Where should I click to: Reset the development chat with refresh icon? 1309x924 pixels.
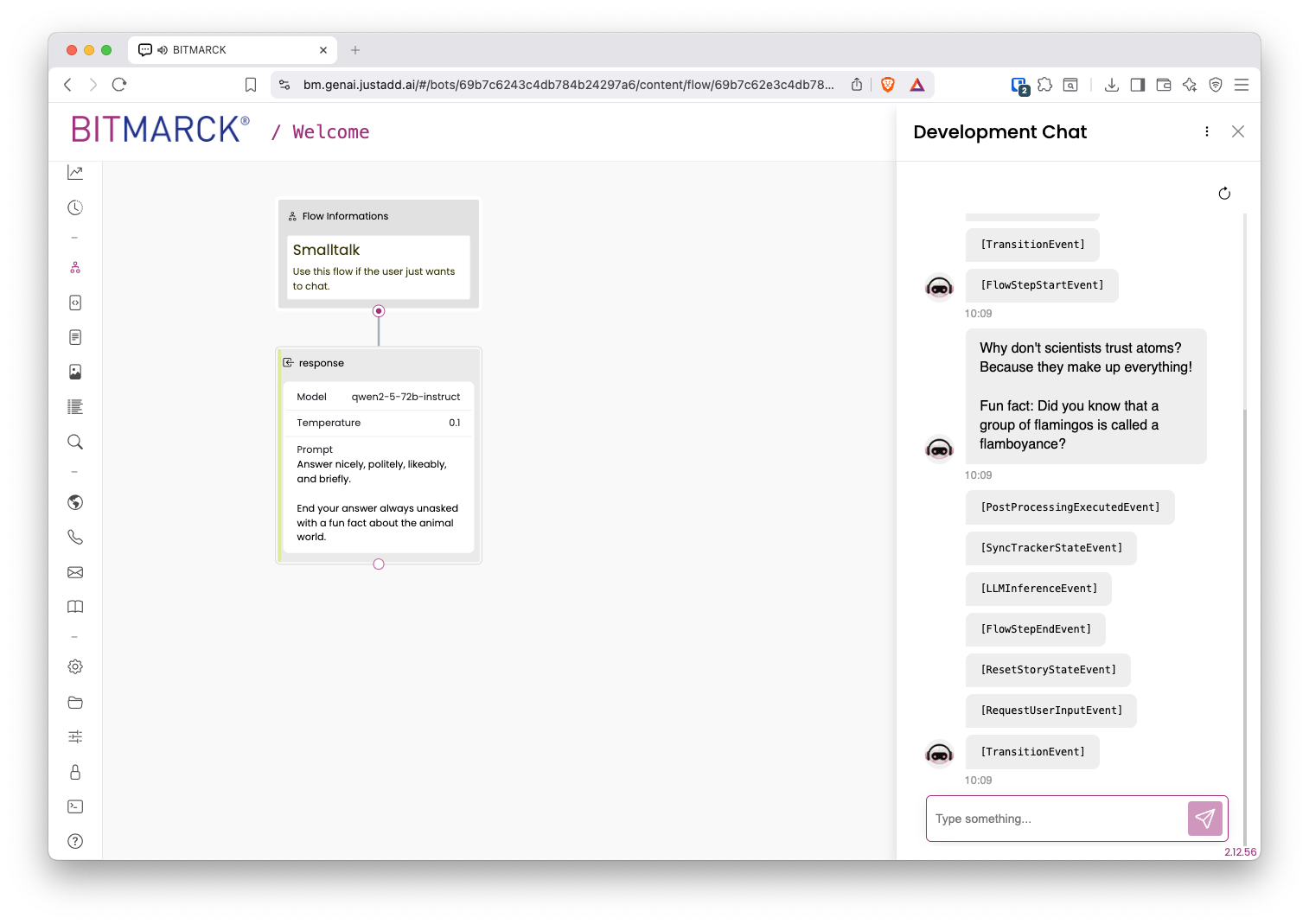[x=1224, y=193]
